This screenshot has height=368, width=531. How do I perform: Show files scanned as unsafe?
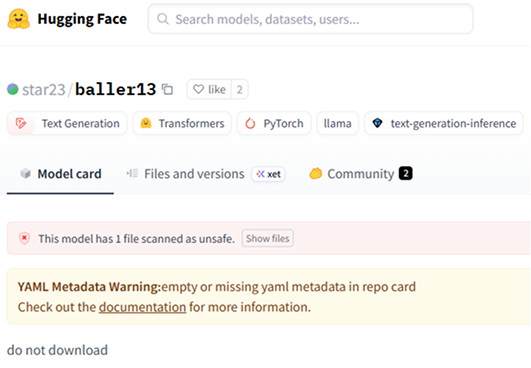pyautogui.click(x=268, y=238)
